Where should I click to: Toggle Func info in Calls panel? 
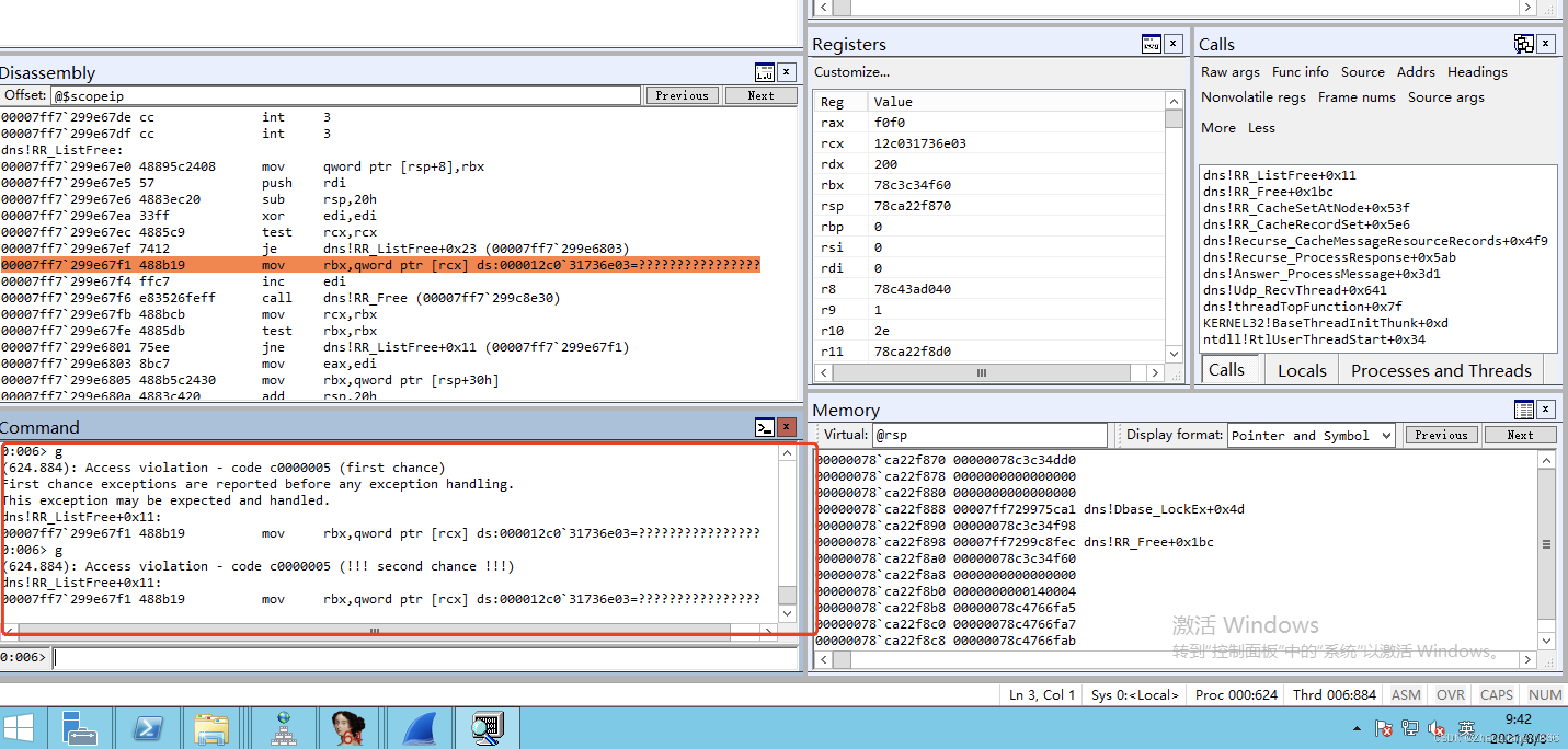pyautogui.click(x=1300, y=72)
